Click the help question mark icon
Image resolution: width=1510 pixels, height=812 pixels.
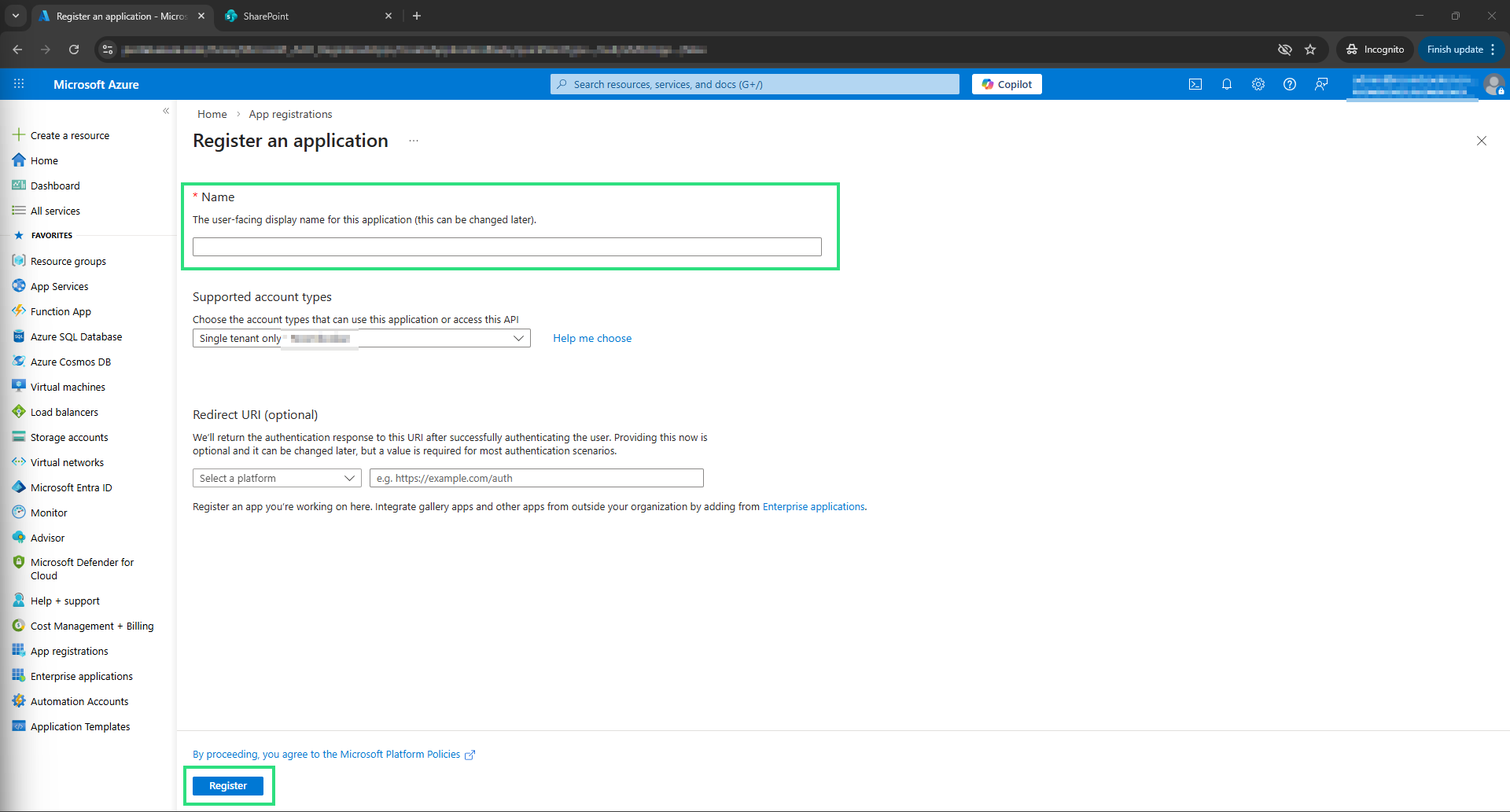point(1290,84)
